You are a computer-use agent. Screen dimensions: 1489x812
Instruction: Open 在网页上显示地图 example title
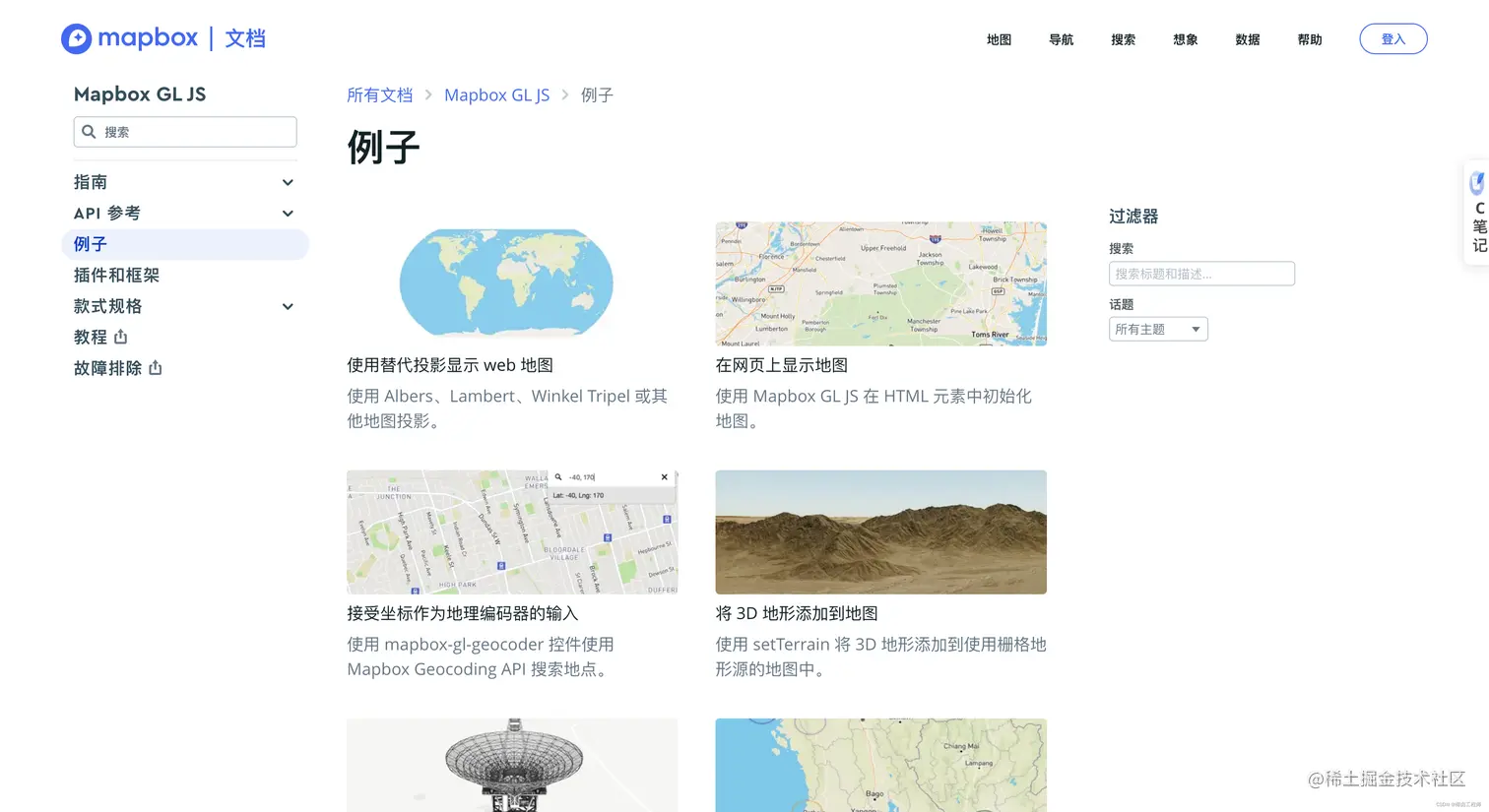point(781,365)
